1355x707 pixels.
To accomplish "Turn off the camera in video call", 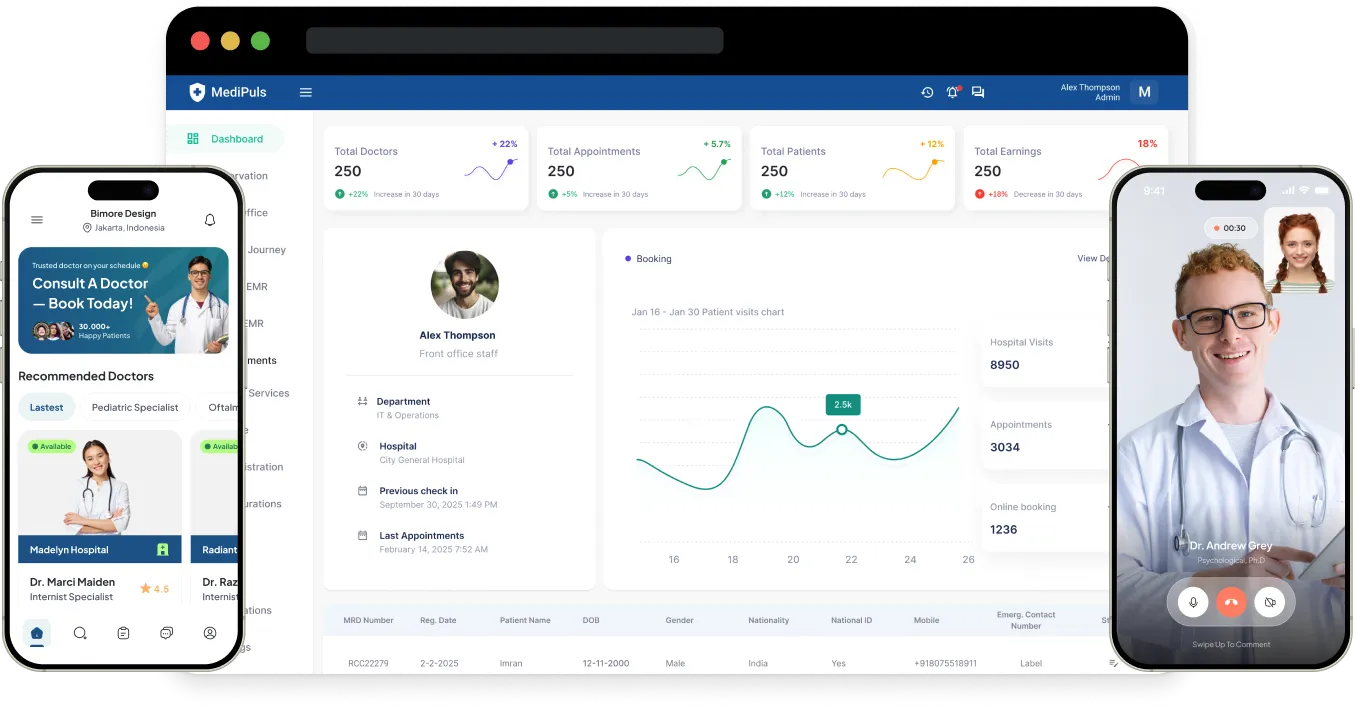I will point(1270,602).
